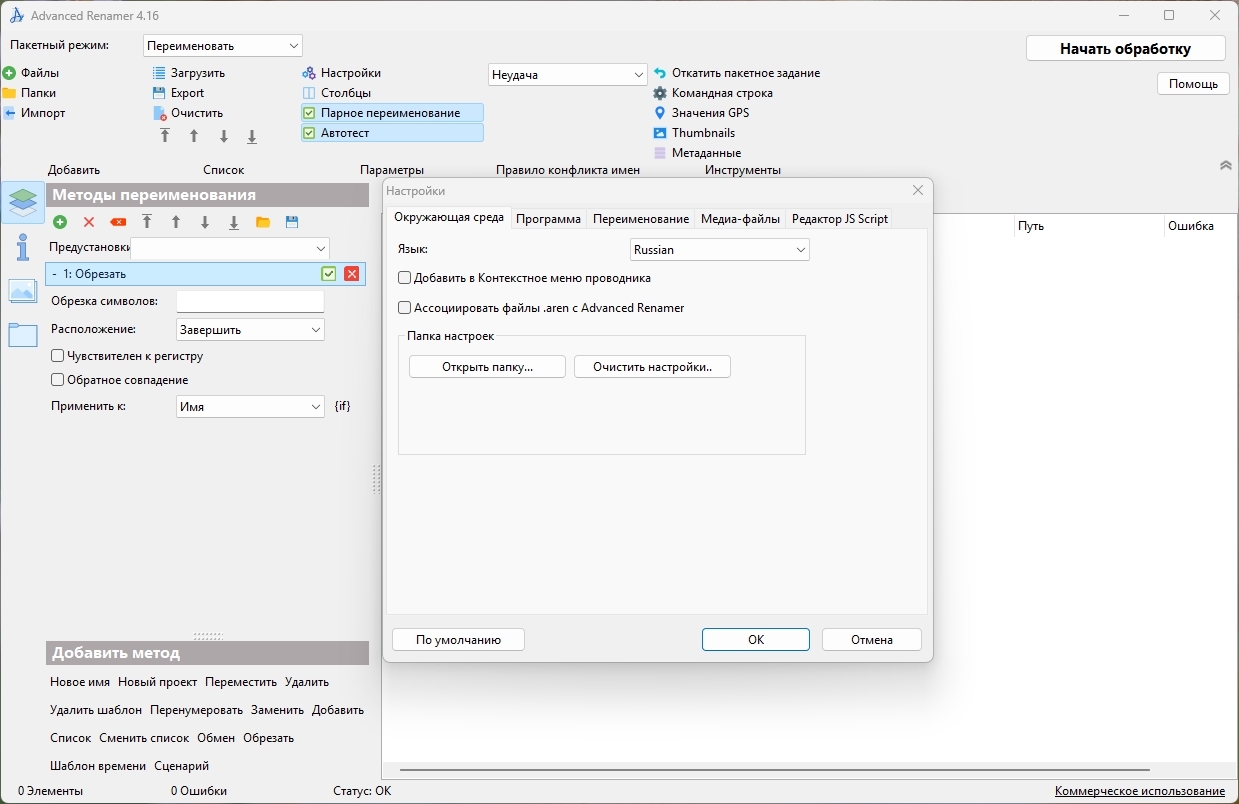The width and height of the screenshot is (1239, 804).
Task: Move item to bottom in Список group
Action: [252, 136]
